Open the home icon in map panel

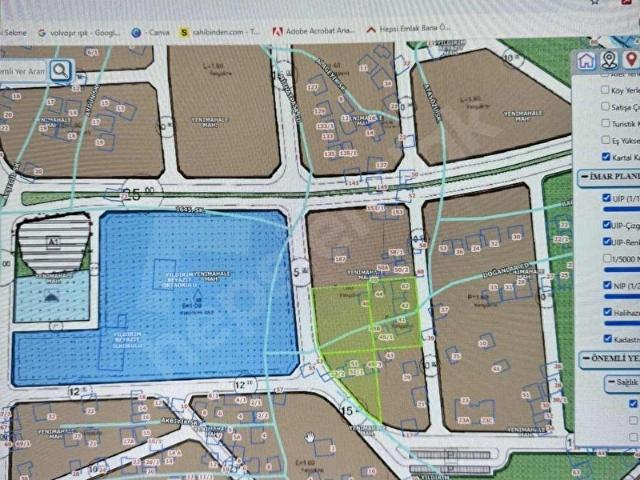click(x=587, y=60)
